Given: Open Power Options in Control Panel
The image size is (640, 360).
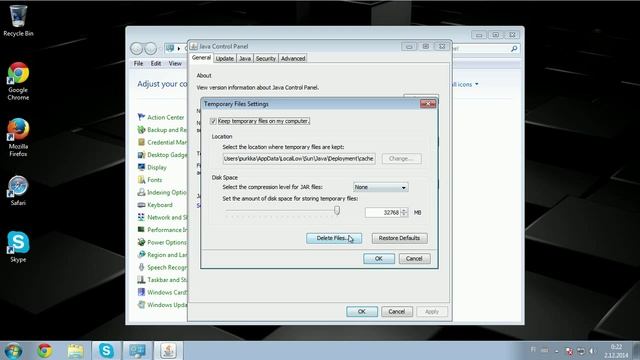Looking at the screenshot, I should click(x=162, y=242).
